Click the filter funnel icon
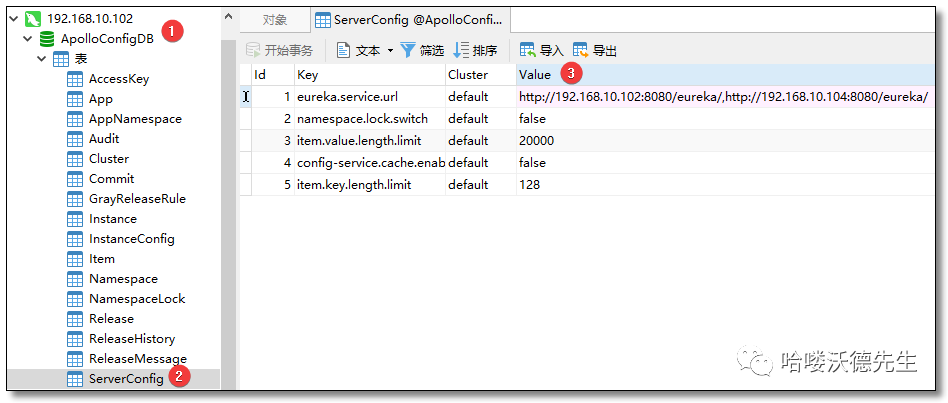 point(408,50)
